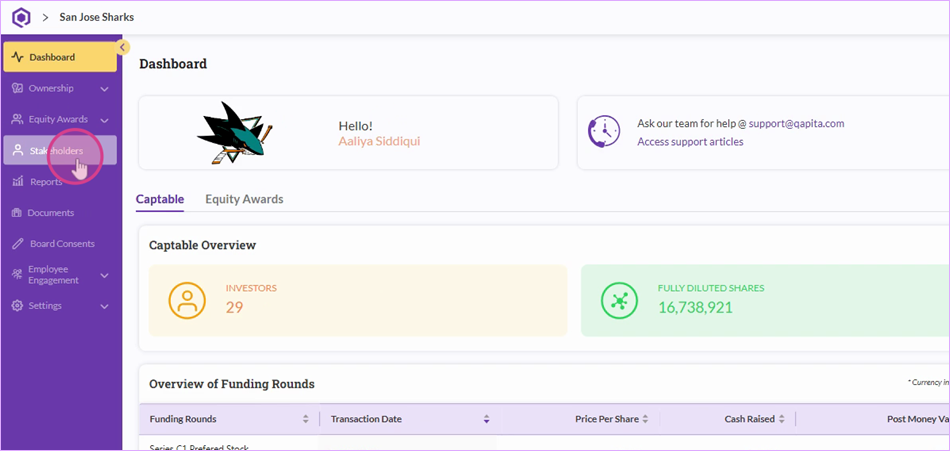
Task: Click the Equity Awards people icon
Action: (18, 119)
